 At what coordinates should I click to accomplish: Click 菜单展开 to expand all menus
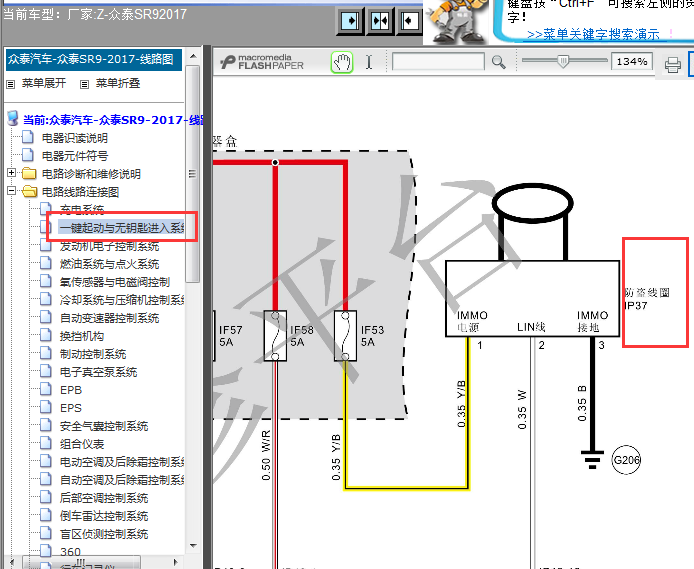[x=44, y=83]
